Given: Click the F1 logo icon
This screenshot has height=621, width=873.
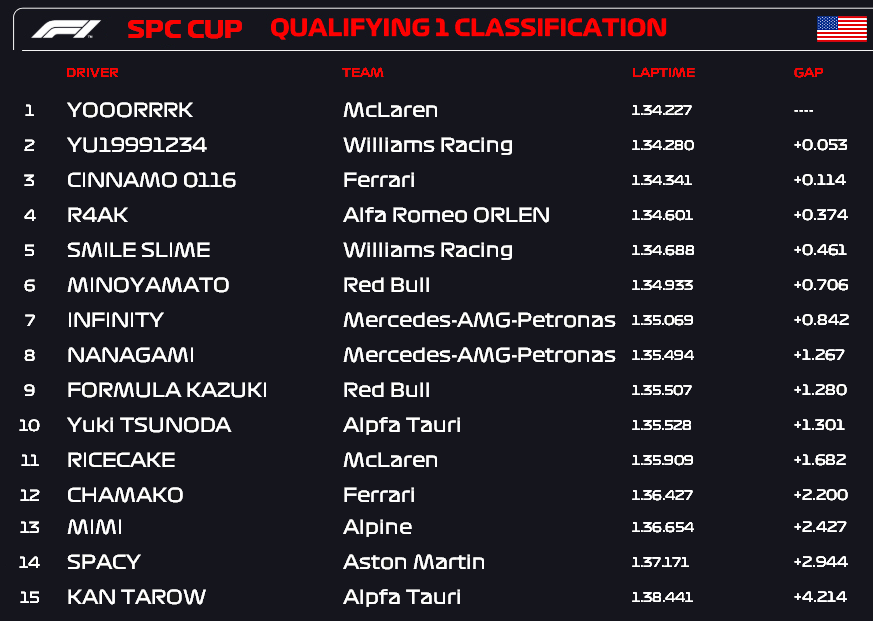Looking at the screenshot, I should pos(66,29).
